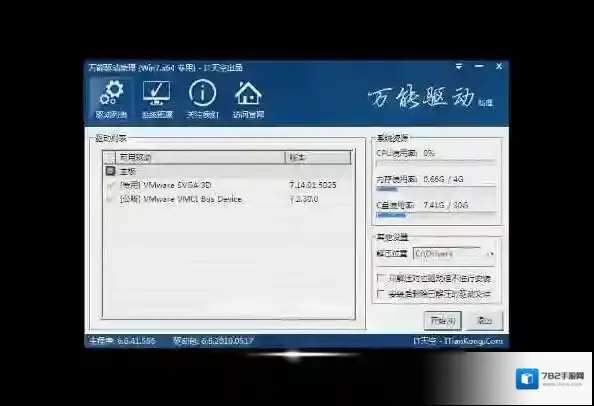Toggle checkbox for VMware SVGA 3D driver
Viewport: 594px width, 406px height.
111,186
